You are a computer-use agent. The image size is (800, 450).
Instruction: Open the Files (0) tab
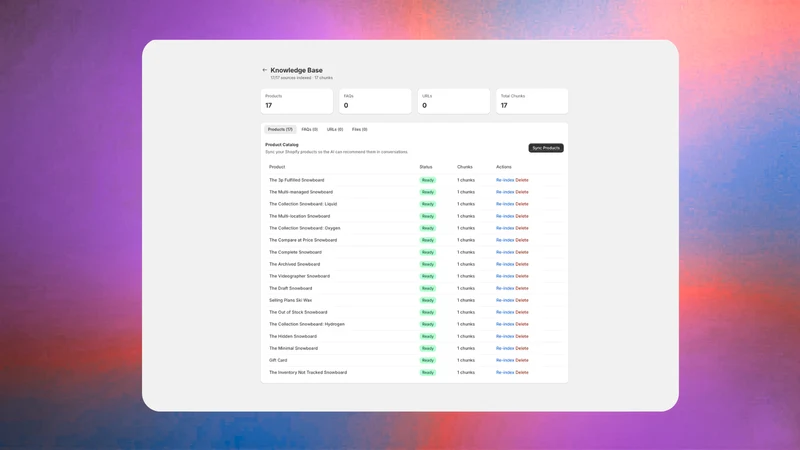click(x=360, y=130)
